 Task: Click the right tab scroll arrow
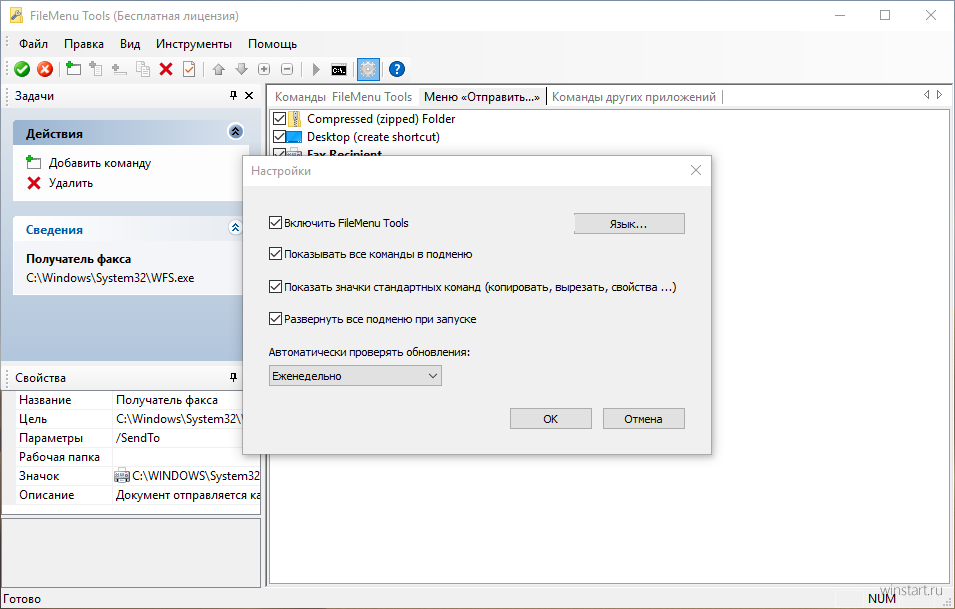point(940,94)
